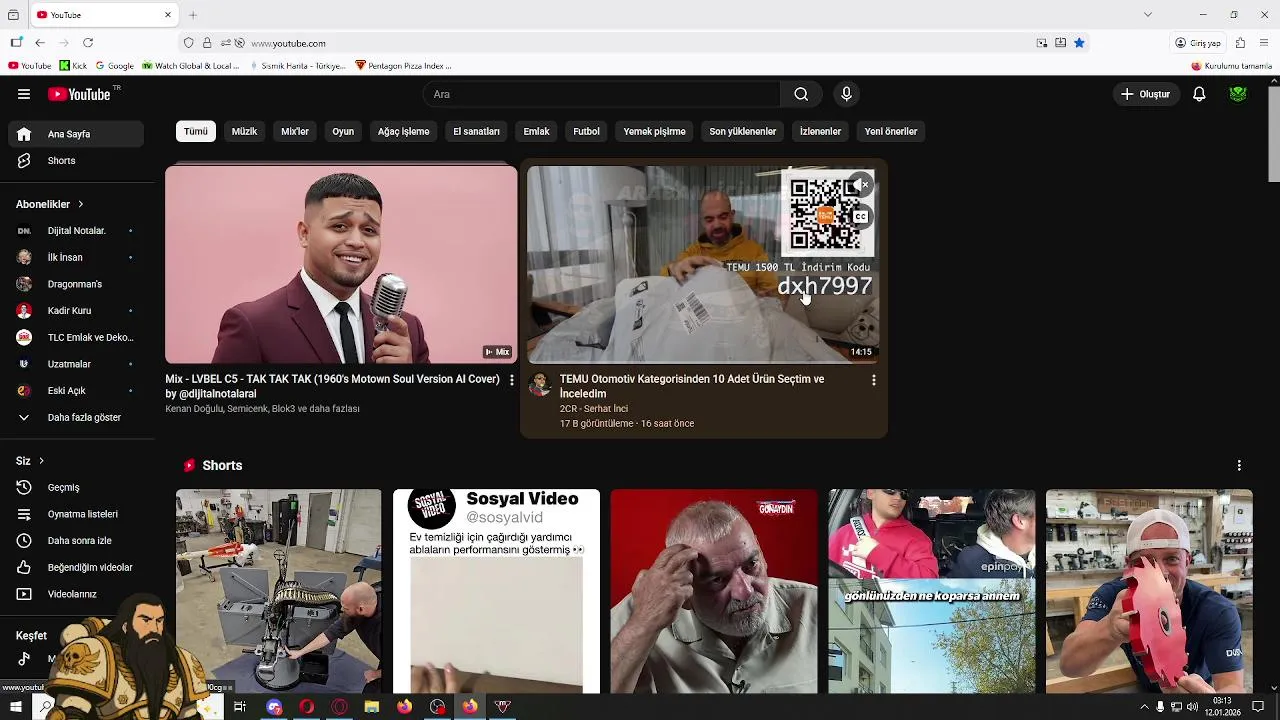Open browser extensions puzzle icon

pos(1240,43)
